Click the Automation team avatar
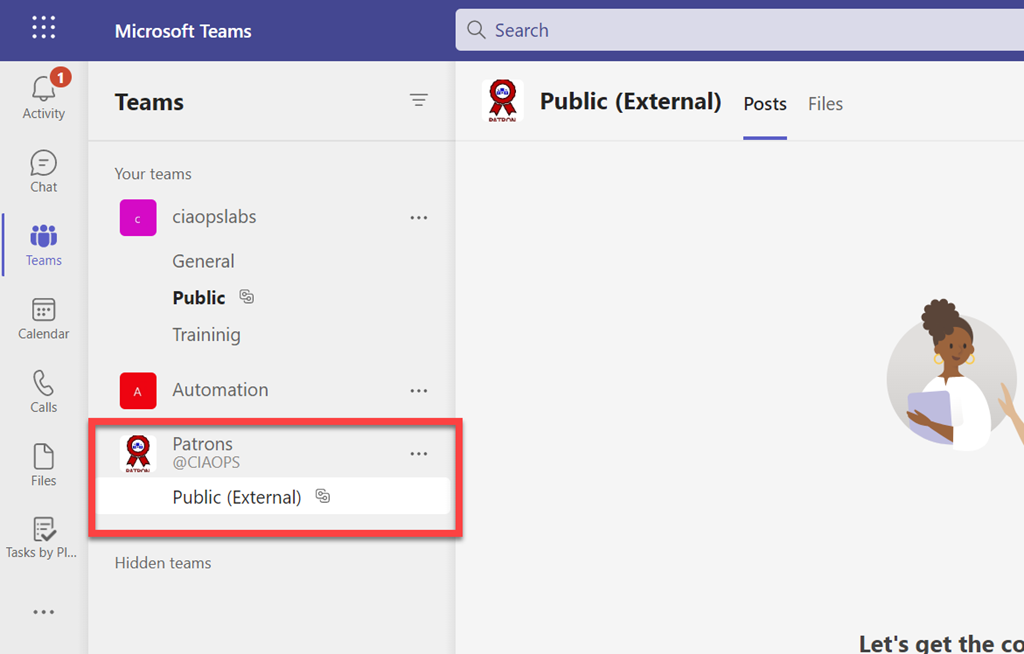This screenshot has height=654, width=1024. coord(138,391)
